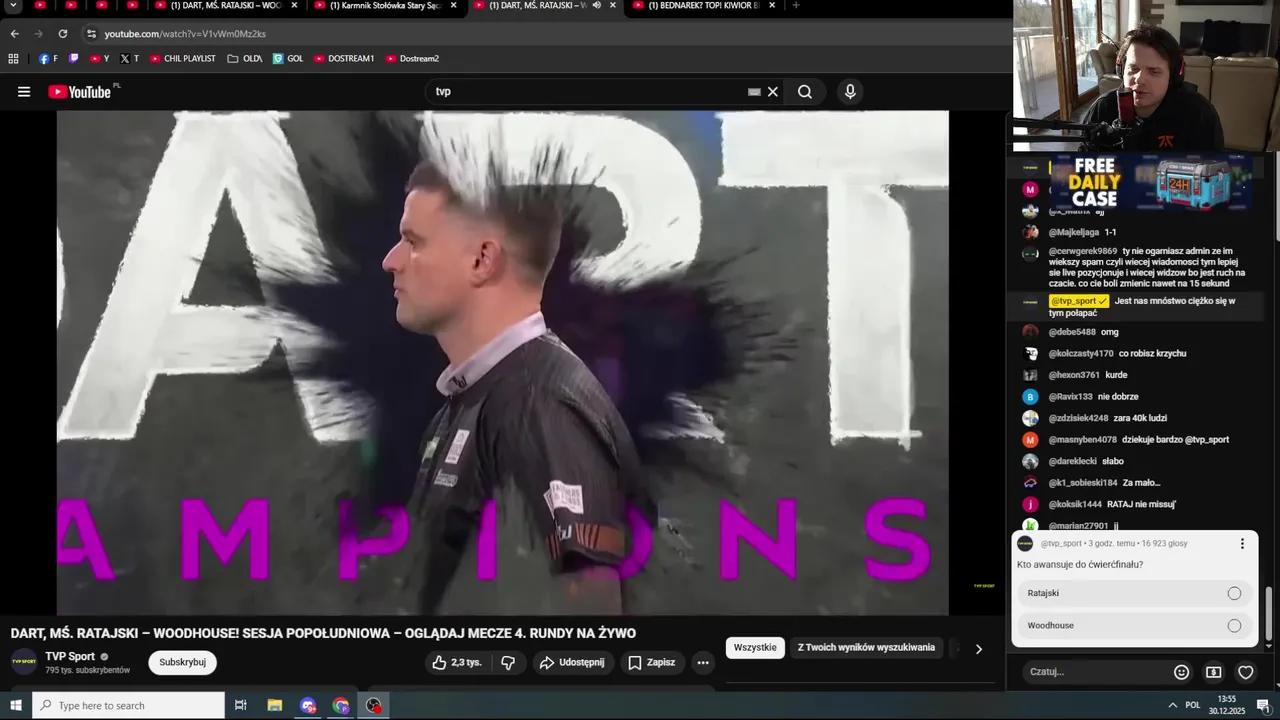
Task: Activate voice search with the microphone icon
Action: [849, 91]
